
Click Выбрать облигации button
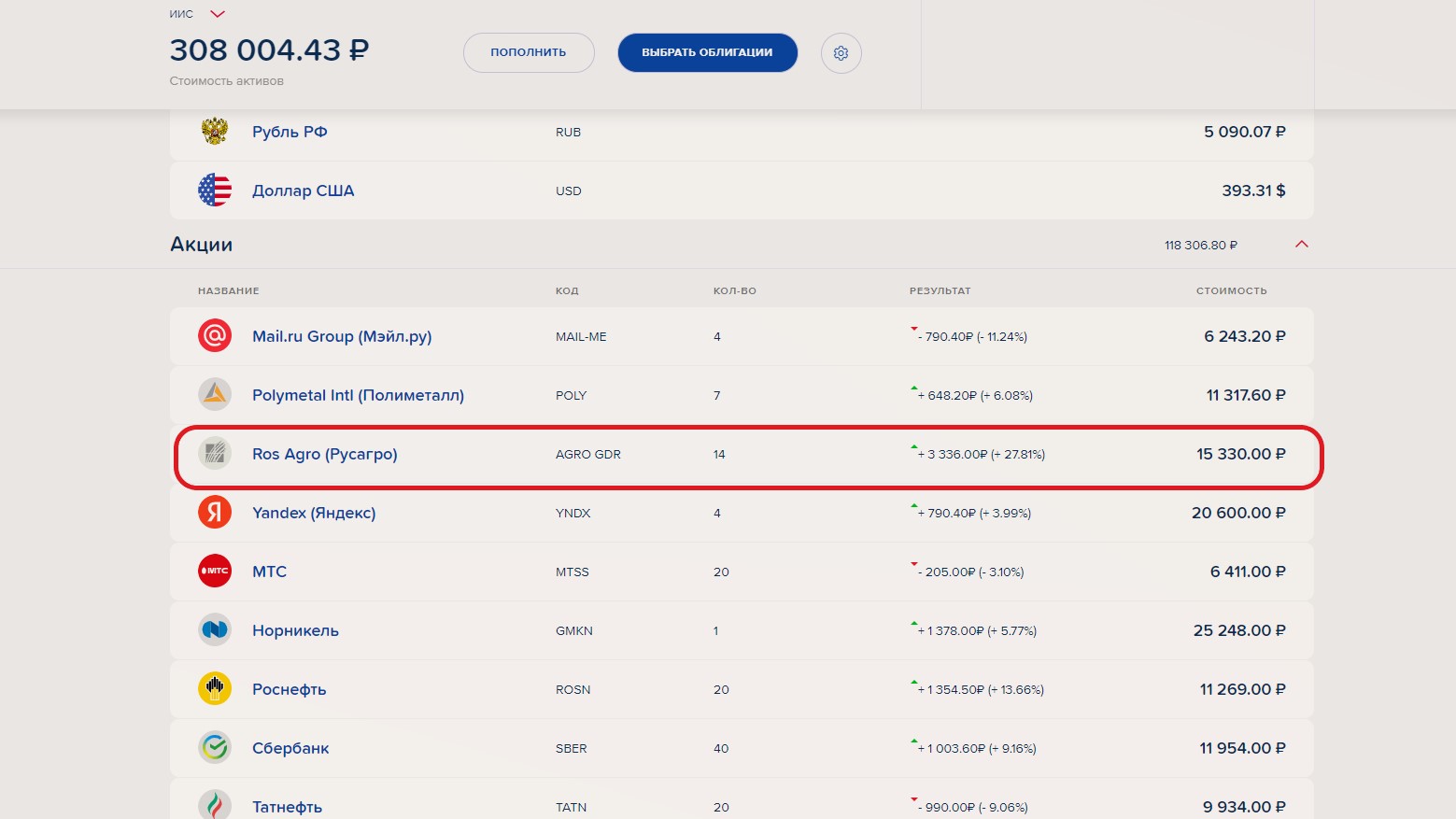[707, 52]
